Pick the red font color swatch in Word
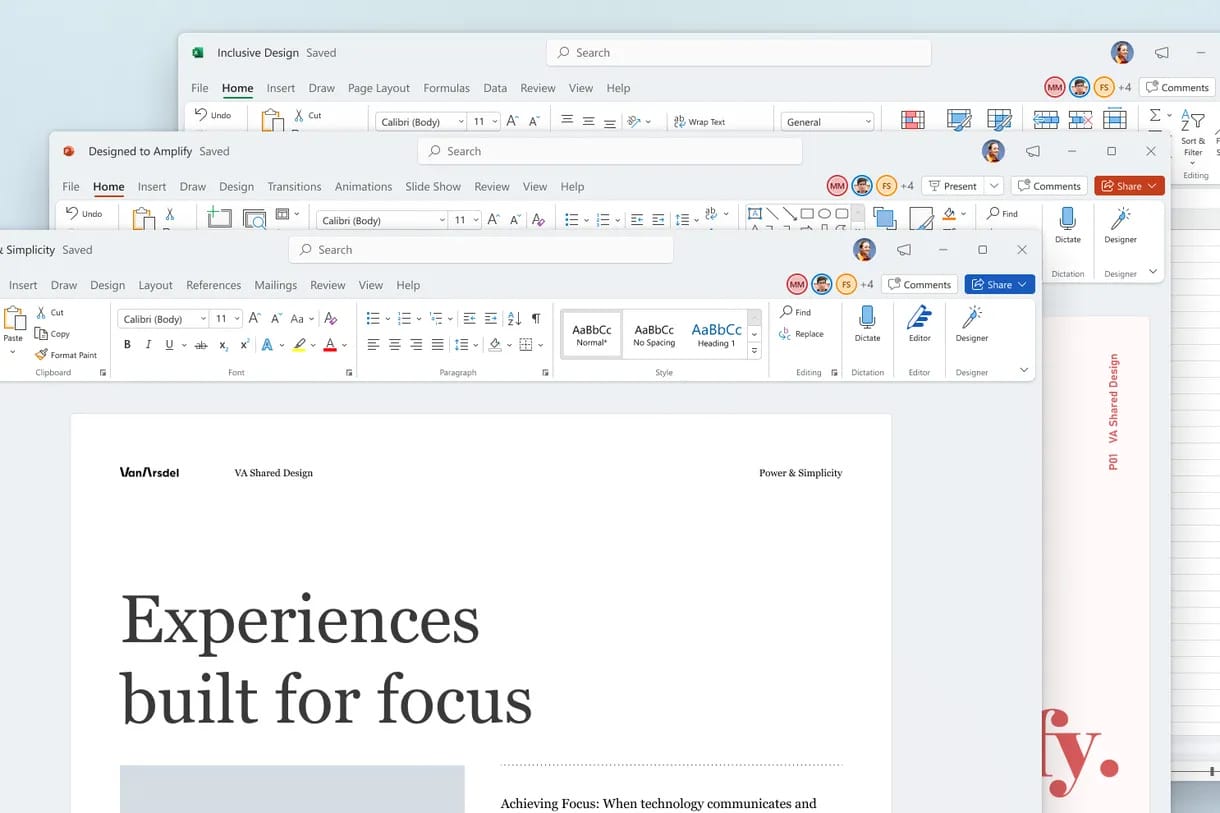This screenshot has height=813, width=1220. coord(331,344)
